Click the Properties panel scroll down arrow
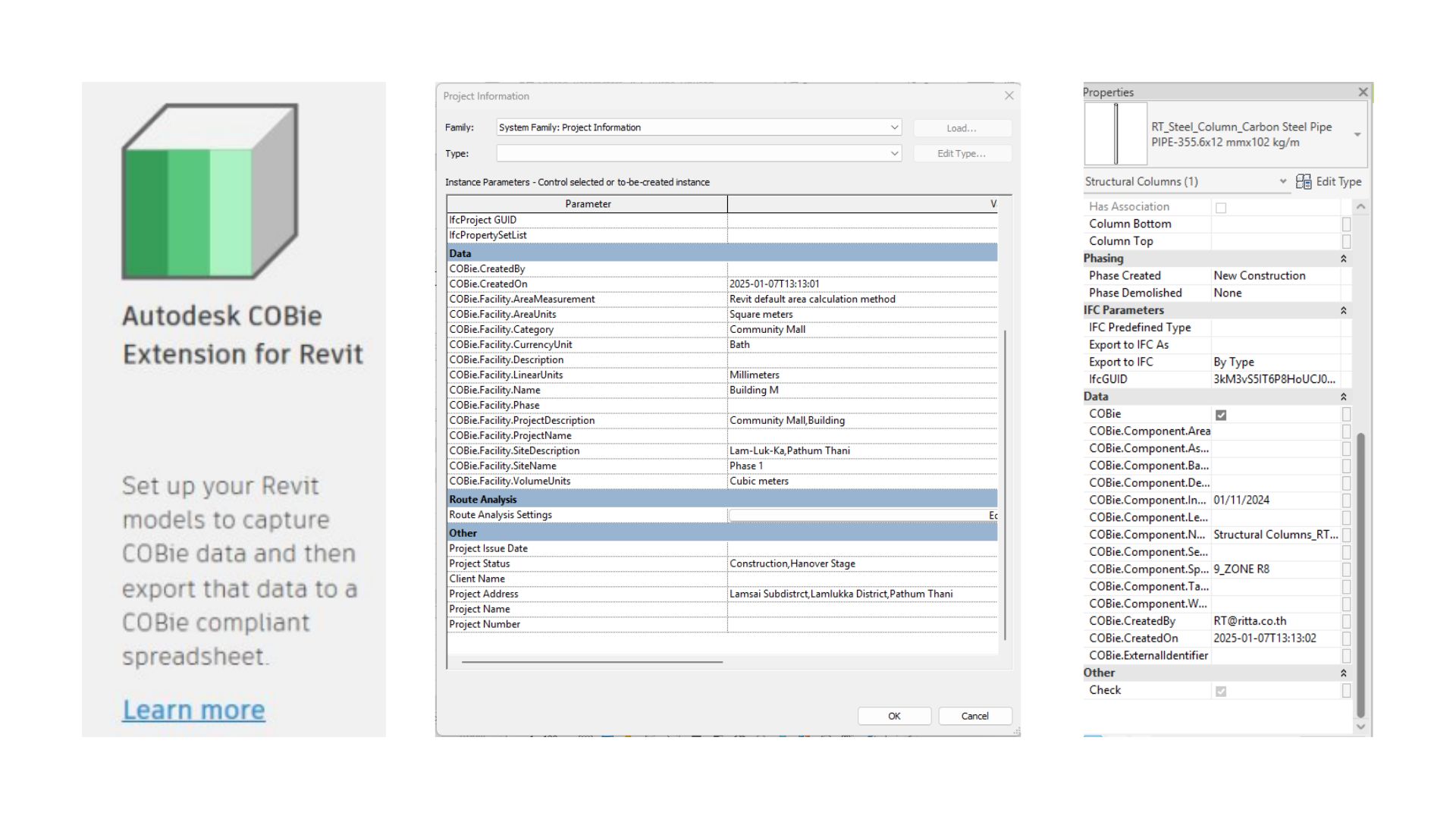Viewport: 1456px width, 819px height. point(1360,726)
